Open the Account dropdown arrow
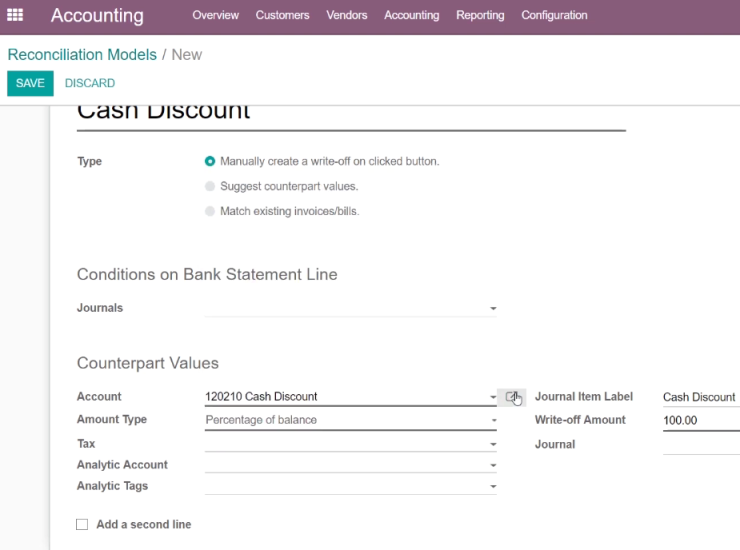This screenshot has height=550, width=740. (x=493, y=397)
